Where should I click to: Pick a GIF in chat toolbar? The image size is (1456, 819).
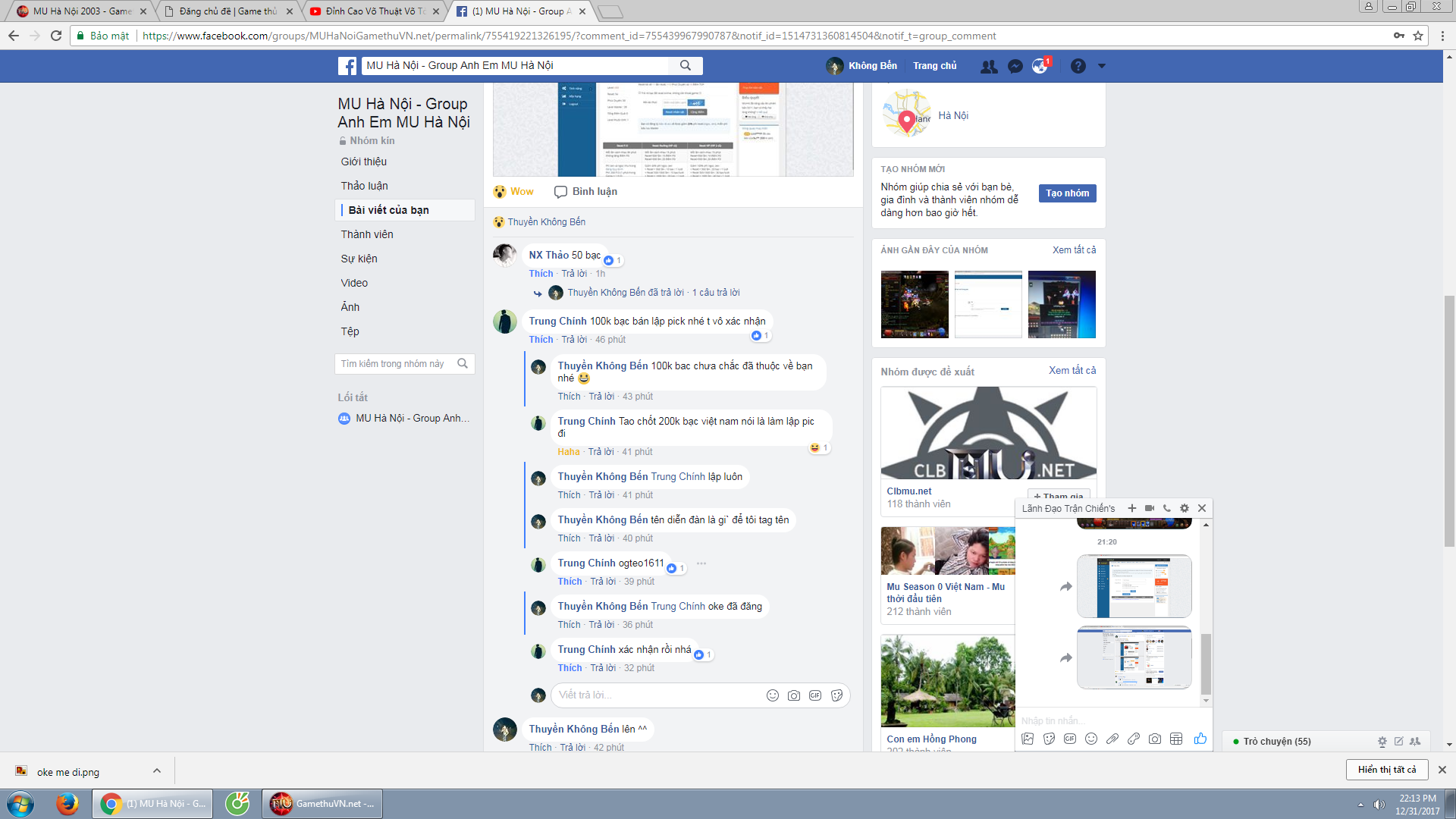tap(1070, 739)
